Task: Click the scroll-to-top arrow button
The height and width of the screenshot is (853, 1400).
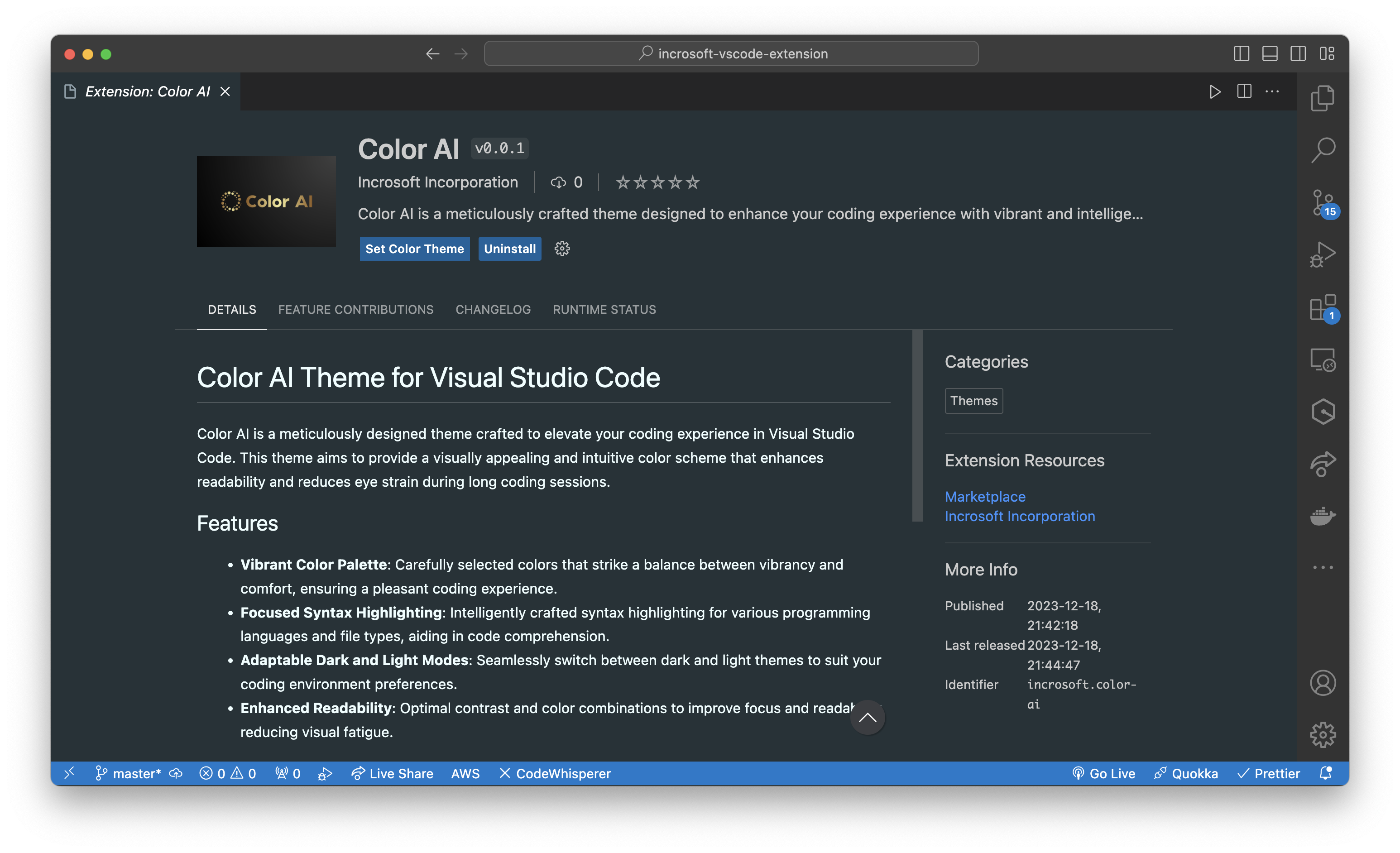Action: pos(867,717)
